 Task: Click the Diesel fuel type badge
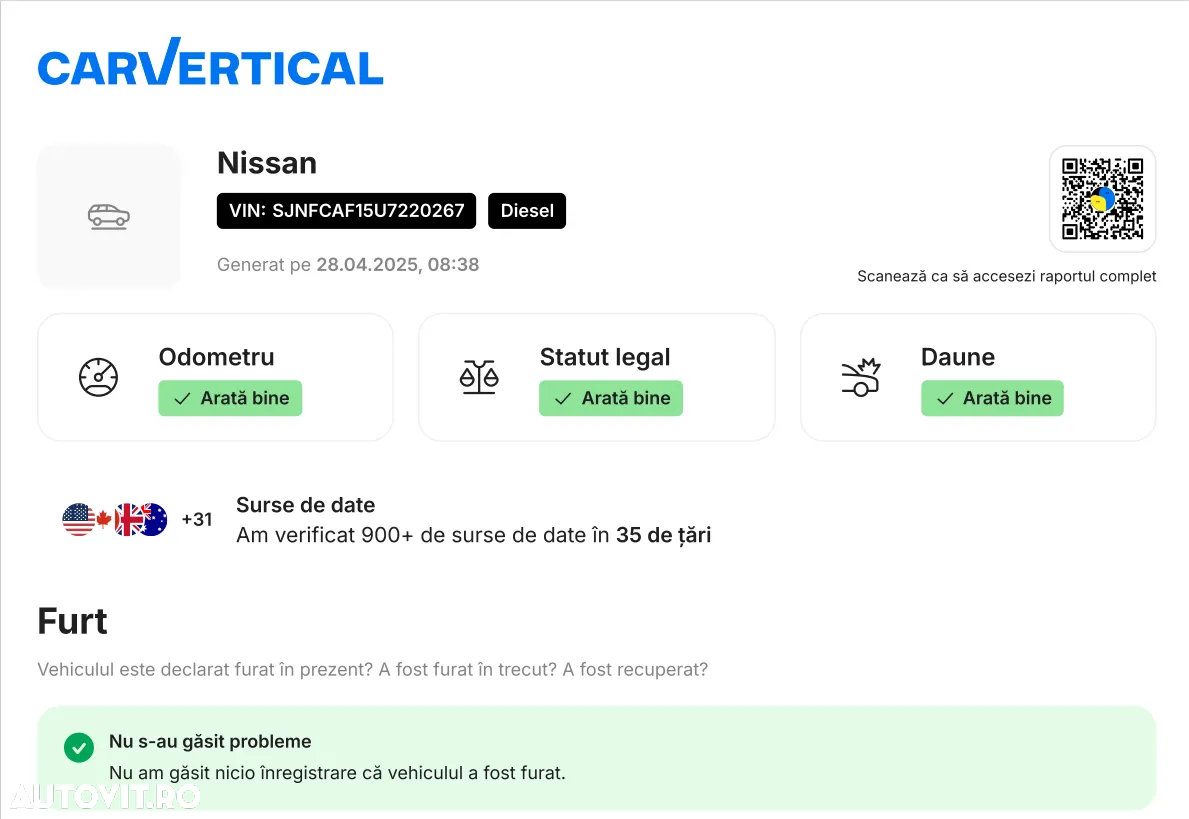click(x=527, y=211)
